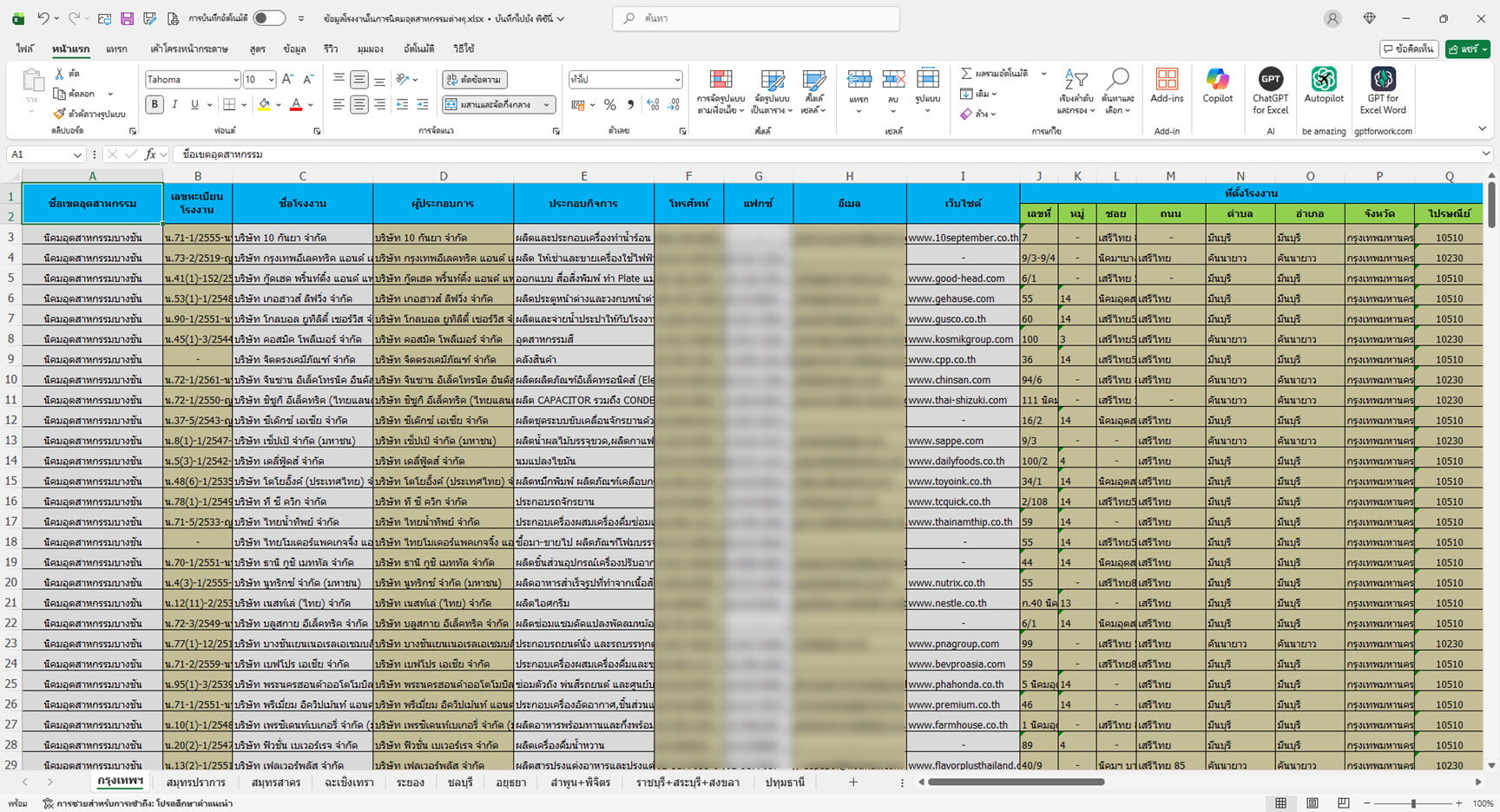Switch to the สมุทรปราการ sheet tab
The image size is (1500, 812).
pos(195,783)
